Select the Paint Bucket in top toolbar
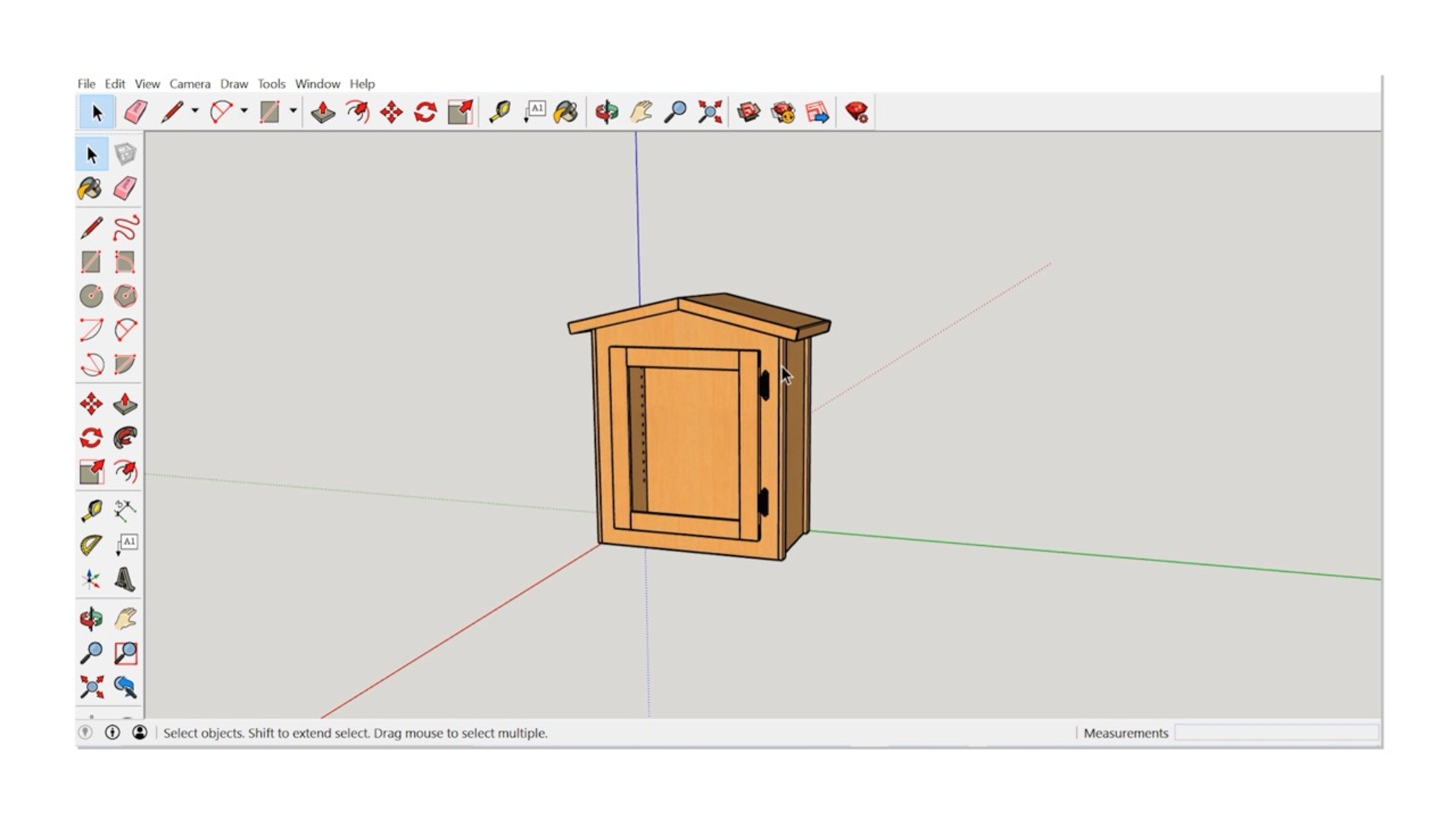 click(566, 112)
